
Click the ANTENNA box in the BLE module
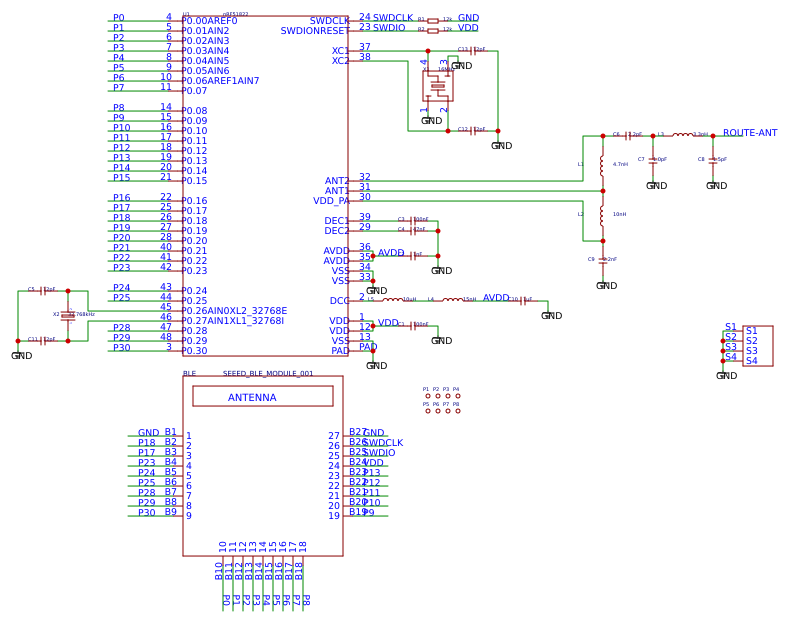(263, 397)
